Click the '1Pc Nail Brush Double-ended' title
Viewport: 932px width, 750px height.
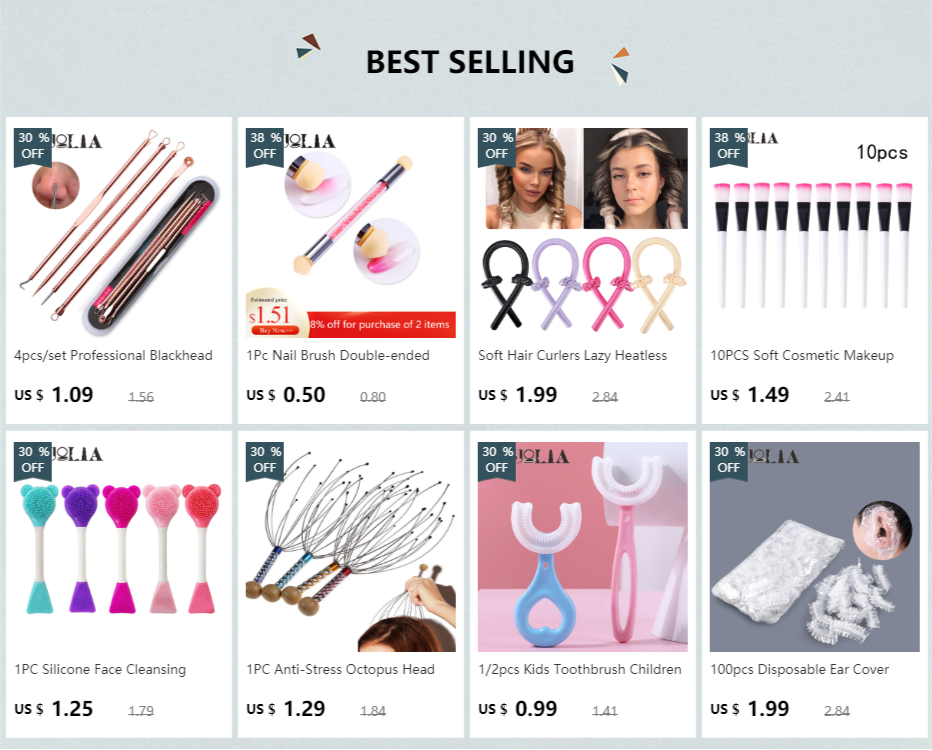[338, 355]
